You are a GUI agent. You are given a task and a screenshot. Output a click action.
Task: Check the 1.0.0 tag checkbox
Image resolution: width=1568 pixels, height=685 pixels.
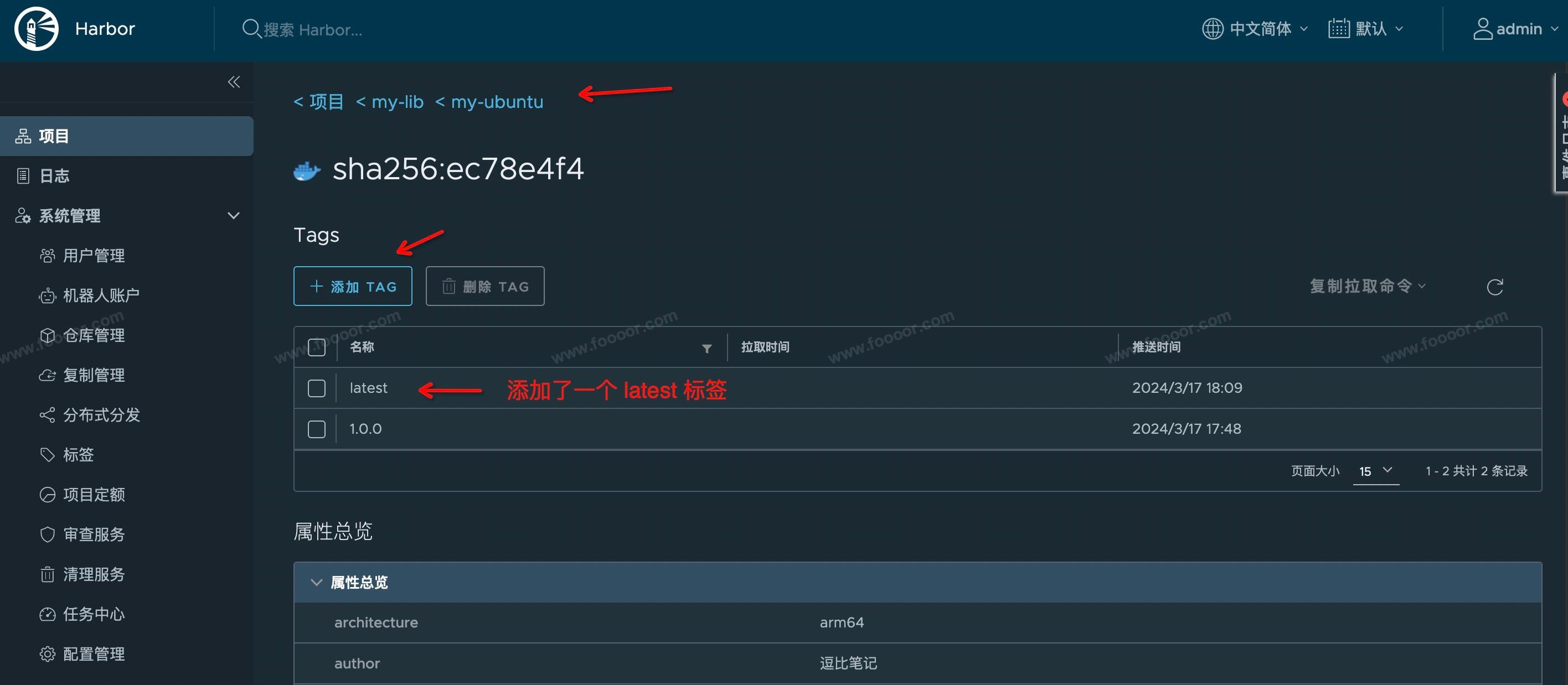coord(317,429)
